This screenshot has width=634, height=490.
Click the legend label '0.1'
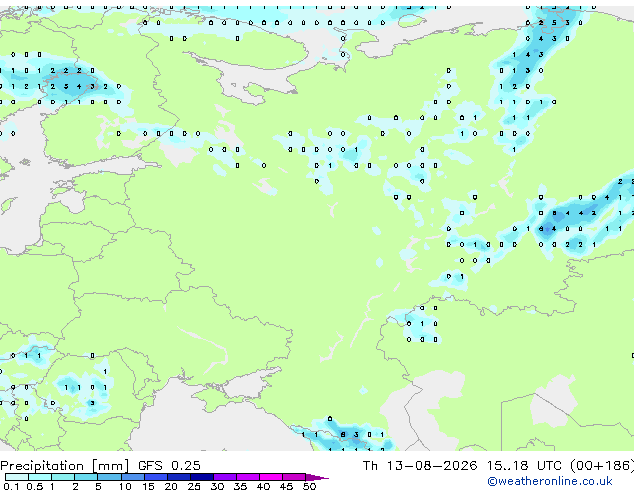pyautogui.click(x=11, y=486)
